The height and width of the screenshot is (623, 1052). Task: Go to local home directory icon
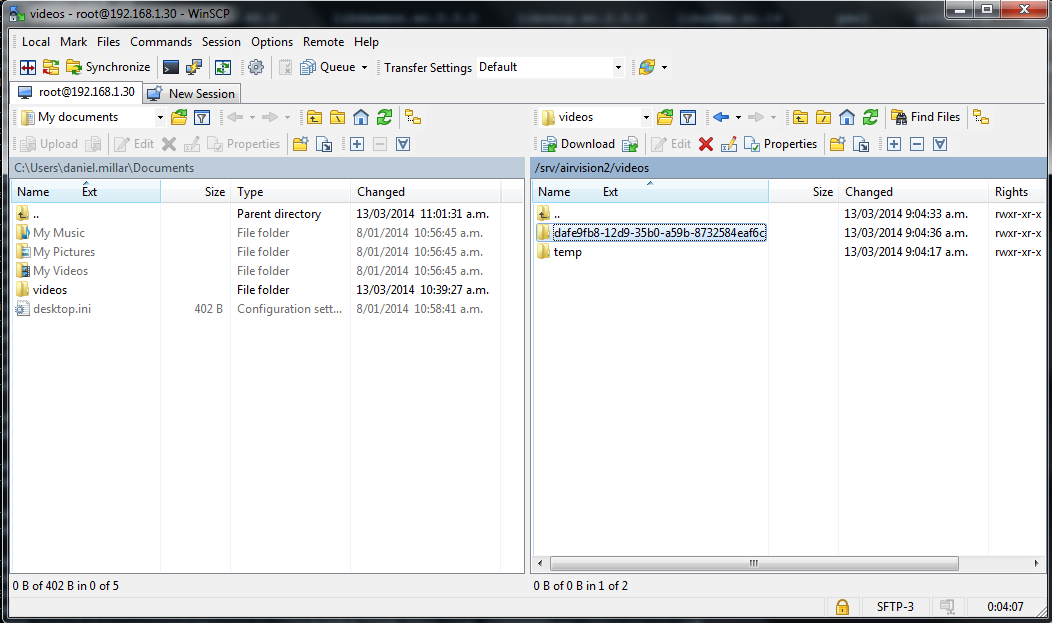(x=361, y=118)
